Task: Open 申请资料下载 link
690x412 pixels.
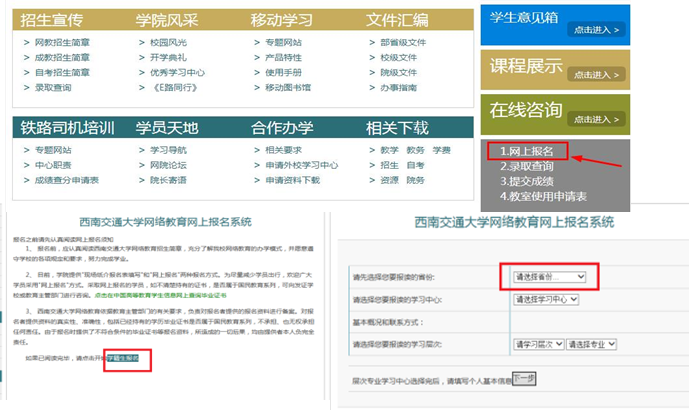Action: pos(293,180)
